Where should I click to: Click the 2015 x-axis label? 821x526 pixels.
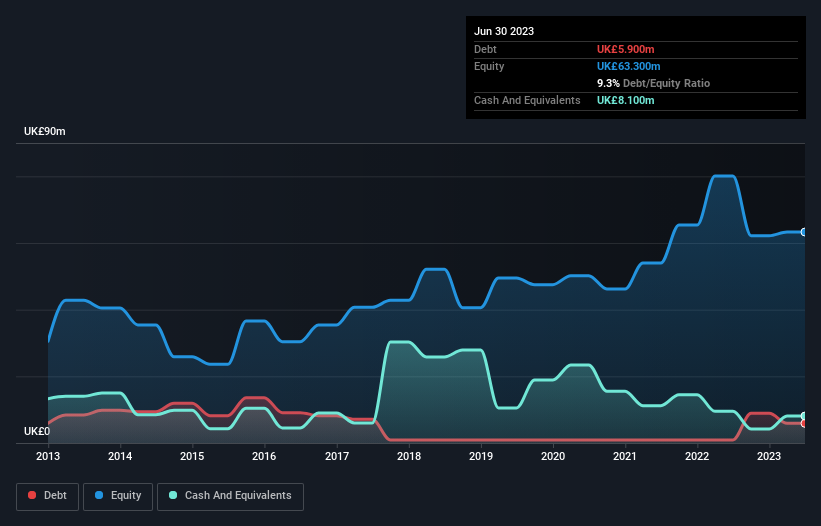(x=192, y=456)
